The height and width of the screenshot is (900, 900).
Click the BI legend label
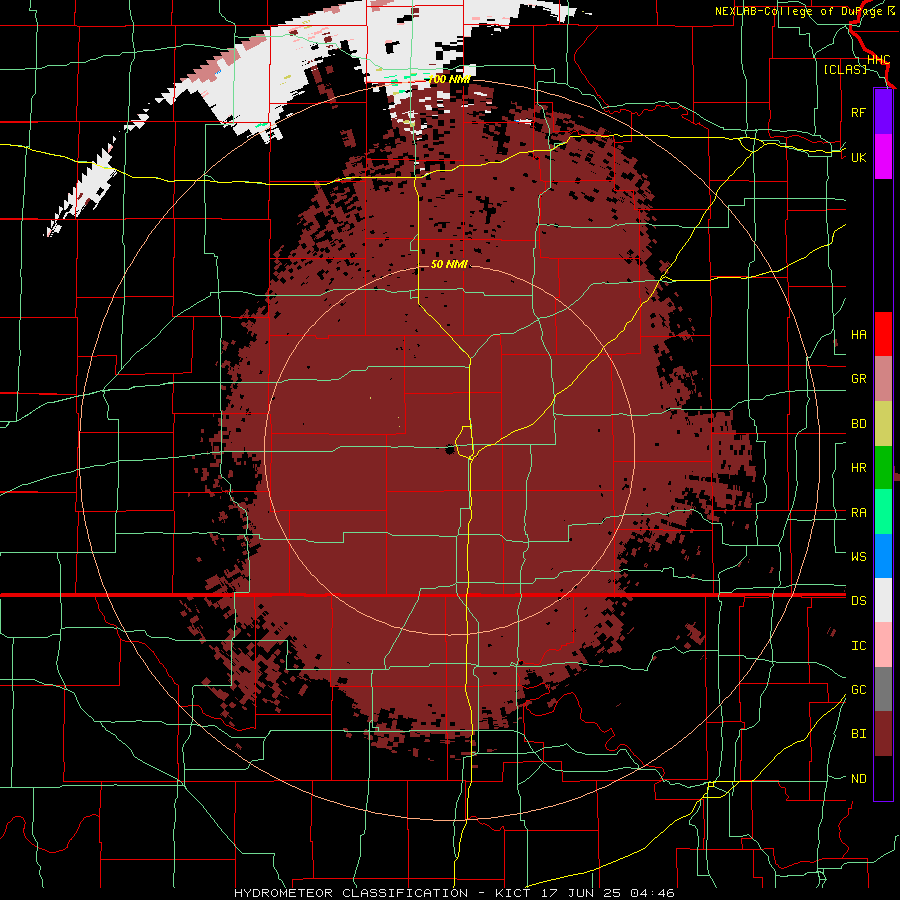[x=858, y=734]
